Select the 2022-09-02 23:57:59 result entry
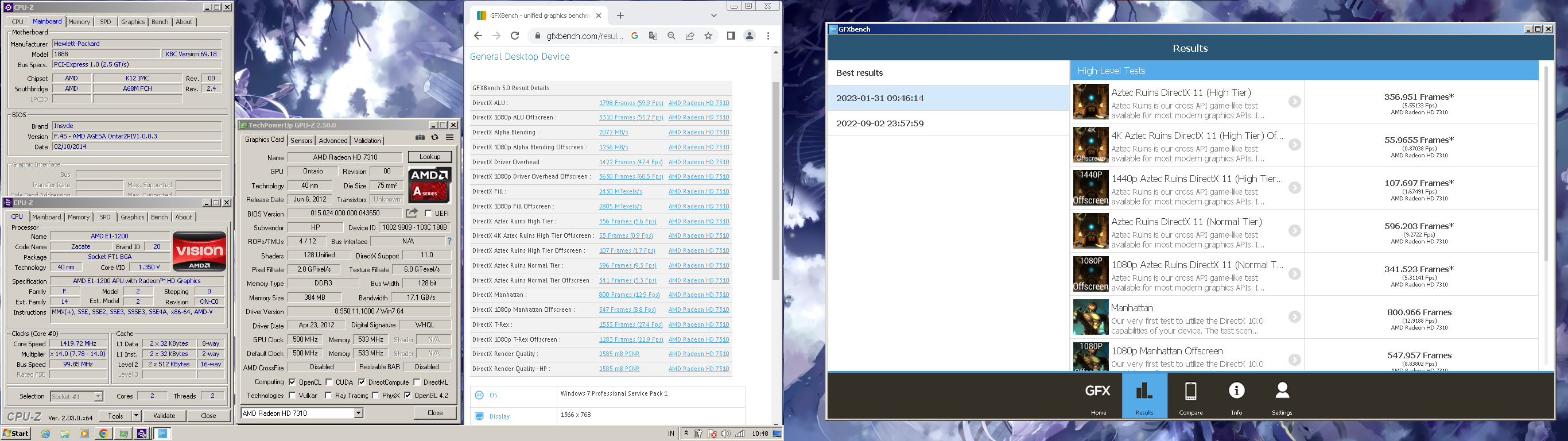The image size is (1568, 441). click(948, 123)
